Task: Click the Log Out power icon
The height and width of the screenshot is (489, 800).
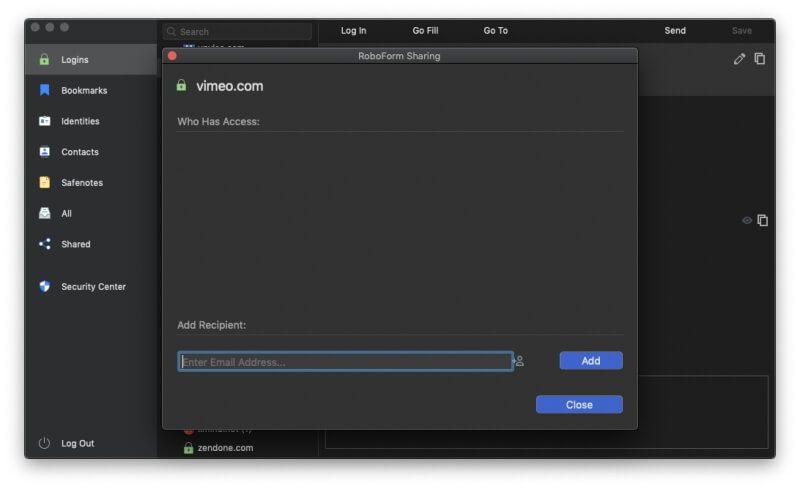Action: (x=44, y=443)
